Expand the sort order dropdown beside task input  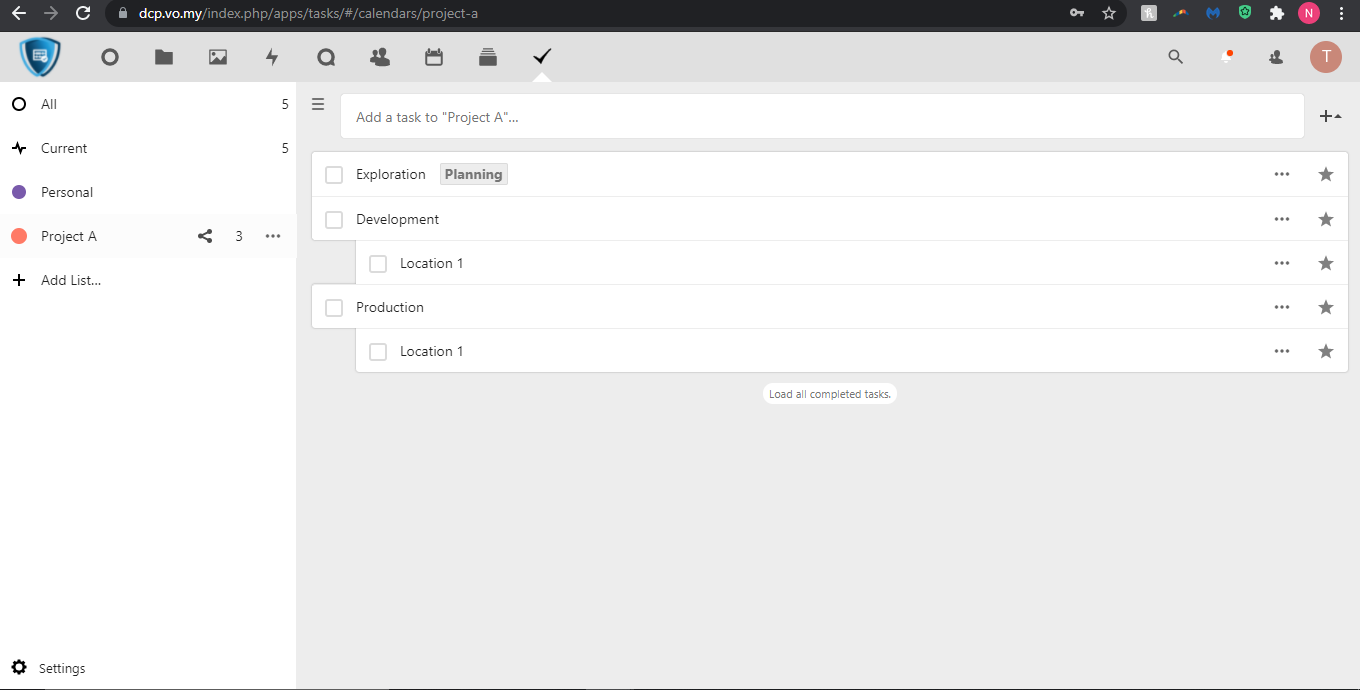[1330, 117]
